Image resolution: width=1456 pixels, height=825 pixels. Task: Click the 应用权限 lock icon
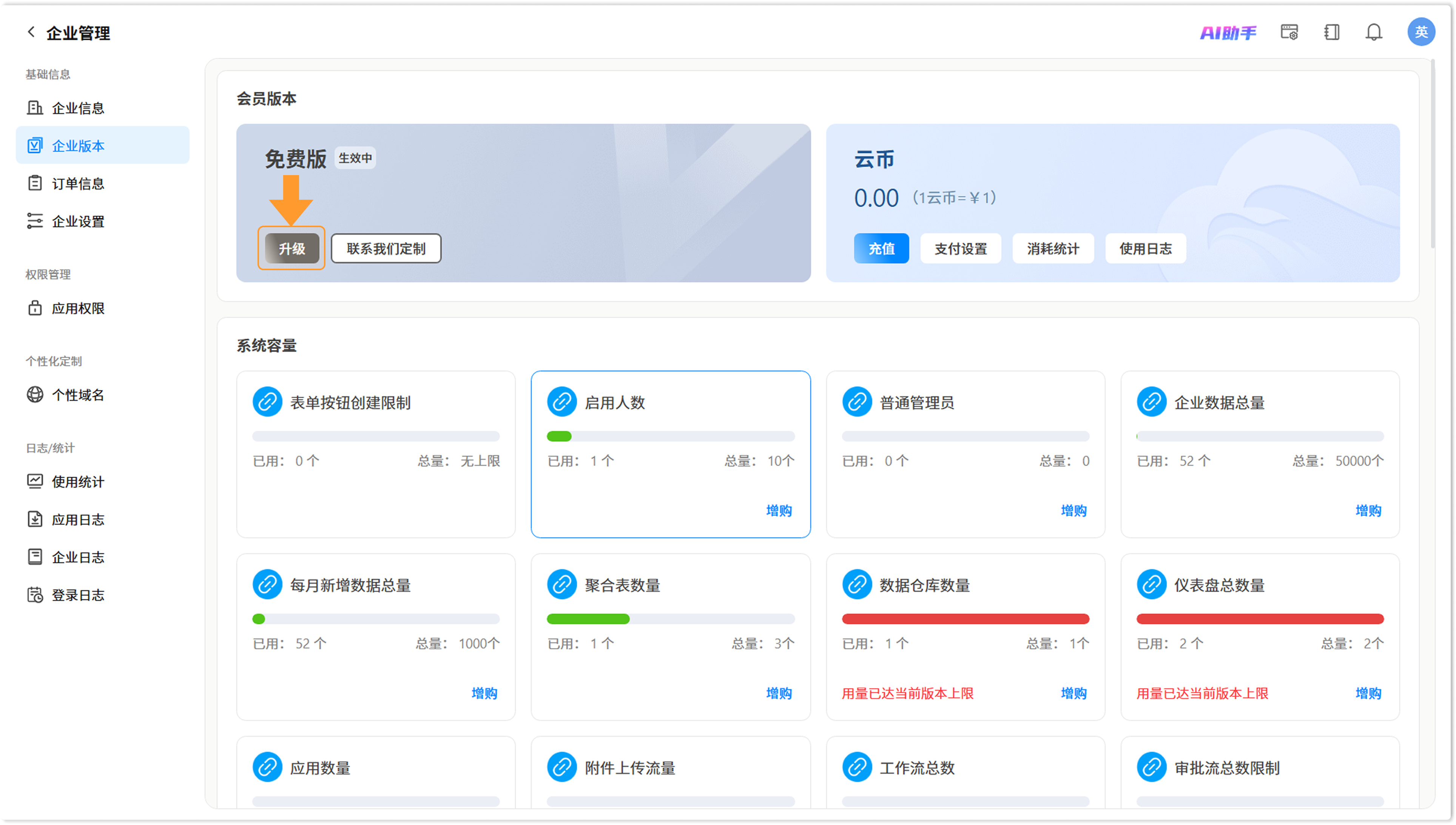[35, 308]
